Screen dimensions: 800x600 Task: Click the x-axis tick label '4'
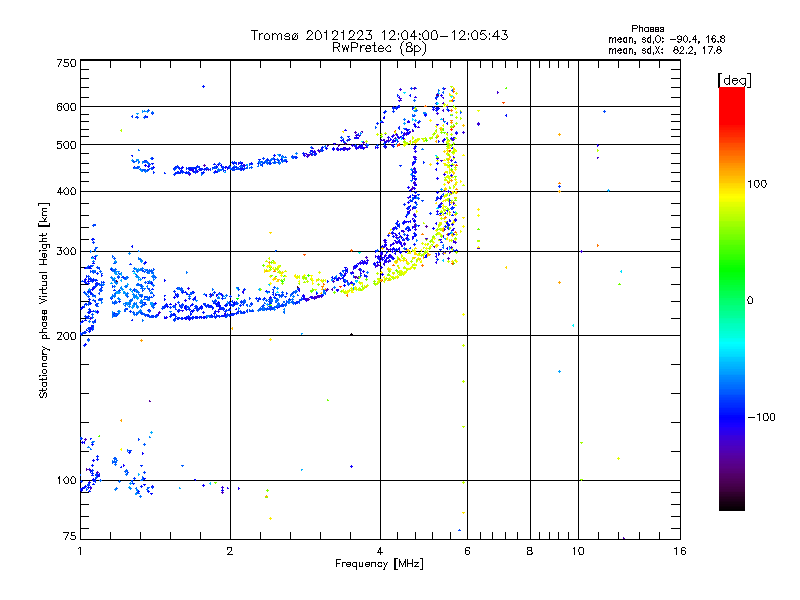pyautogui.click(x=380, y=551)
